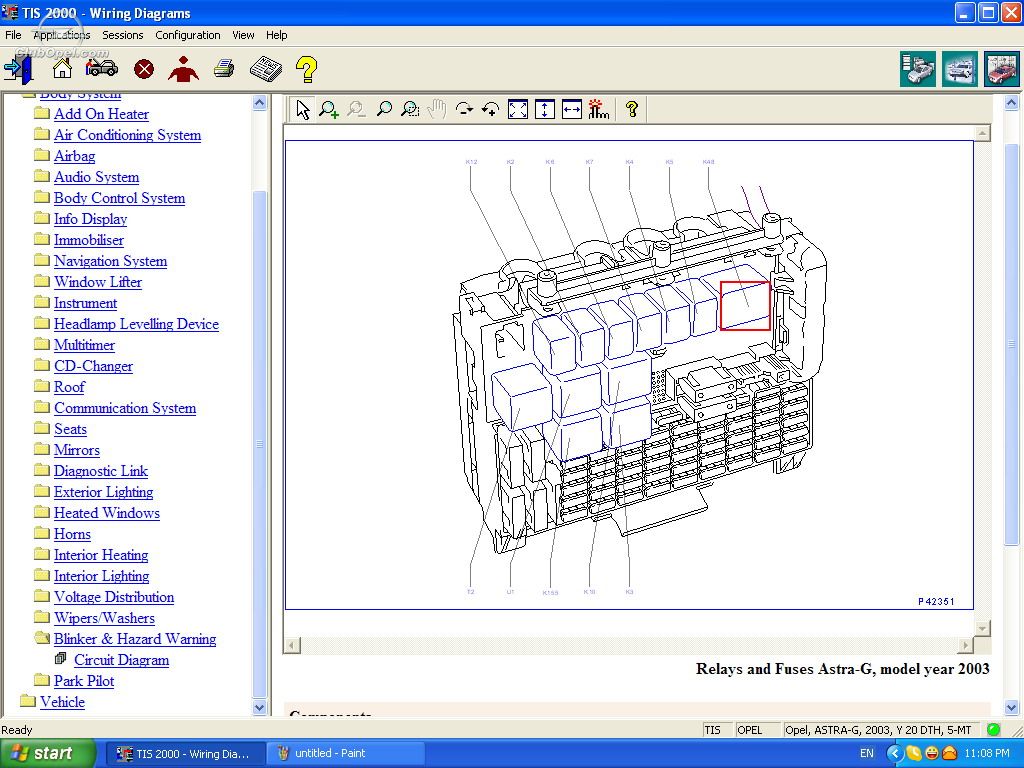Screen dimensions: 1024x768
Task: Click the red highlighted relay in diagram
Action: pos(745,306)
